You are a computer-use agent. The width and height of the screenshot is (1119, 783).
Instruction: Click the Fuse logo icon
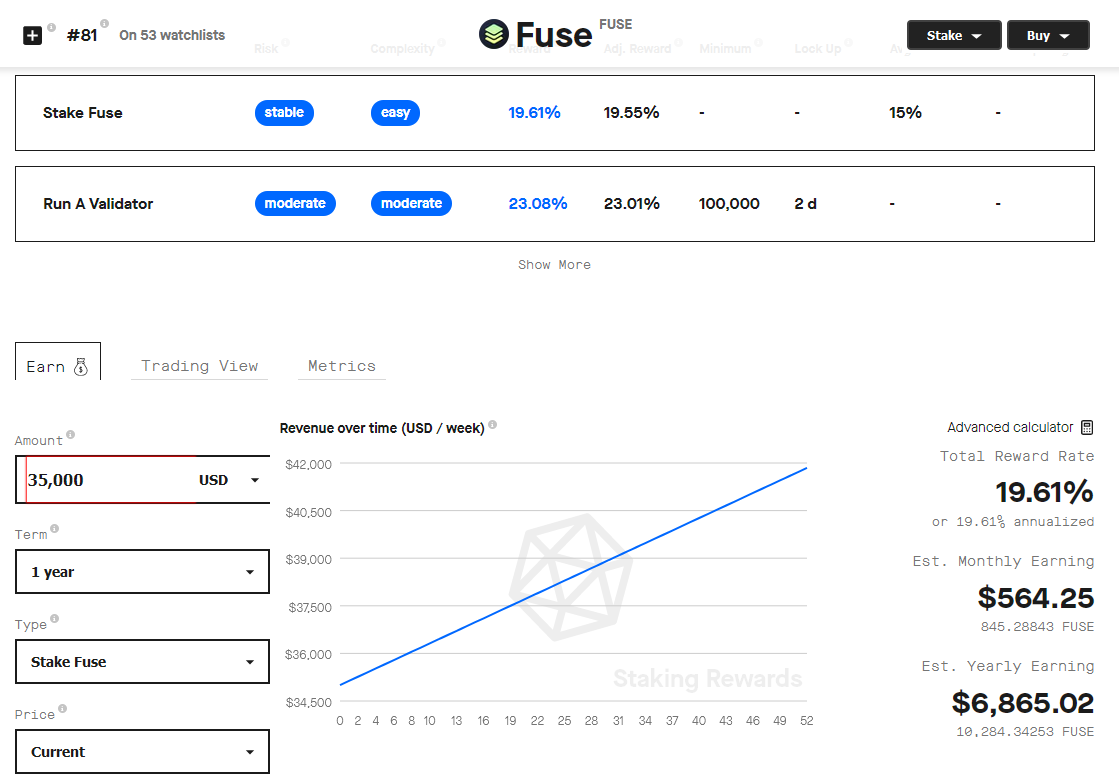tap(494, 34)
